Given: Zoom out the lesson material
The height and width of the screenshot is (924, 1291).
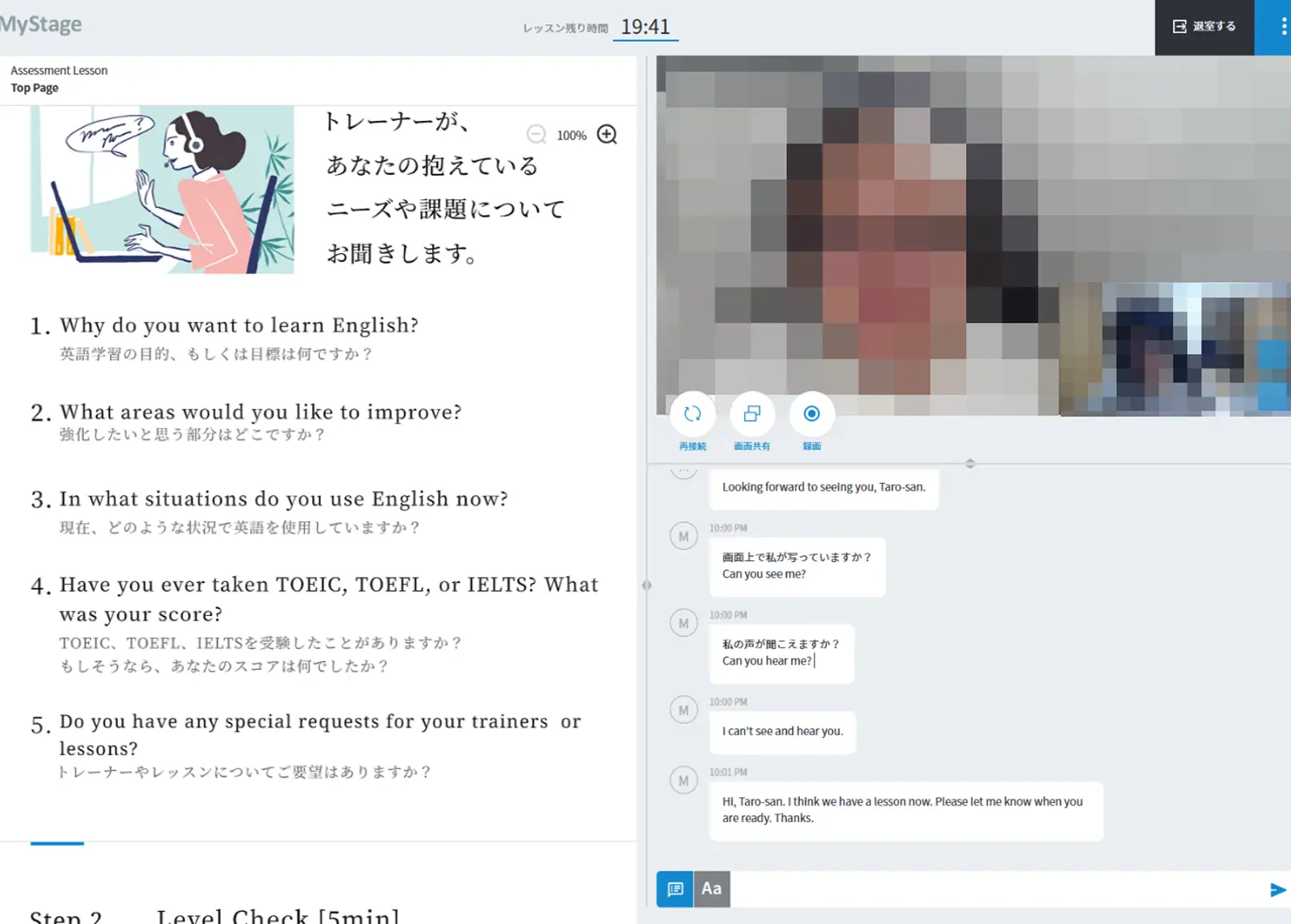Looking at the screenshot, I should pyautogui.click(x=536, y=135).
